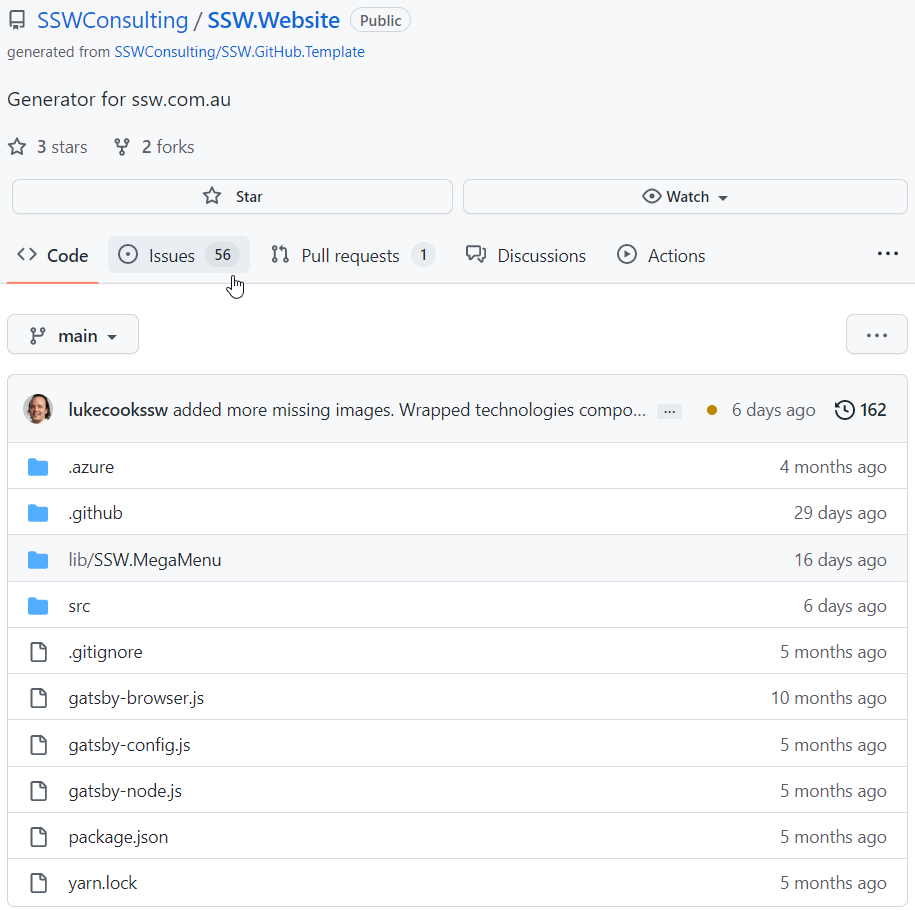The image size is (915, 910).
Task: Click the forks icon
Action: pyautogui.click(x=122, y=147)
